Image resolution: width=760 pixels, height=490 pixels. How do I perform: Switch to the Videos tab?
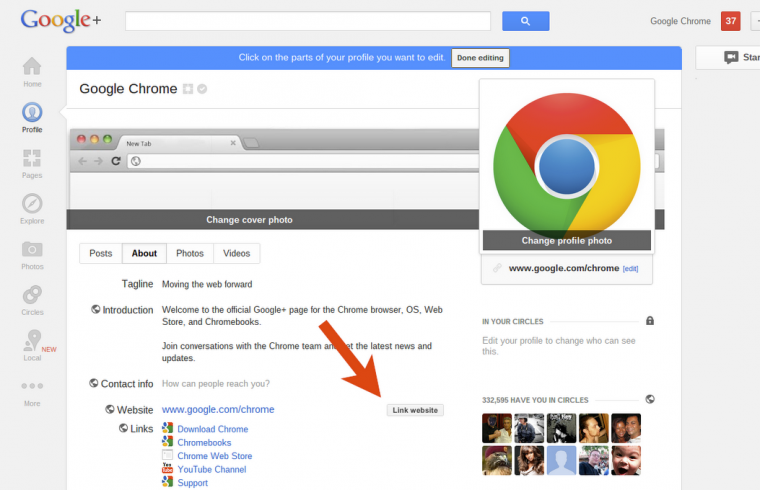(x=237, y=253)
